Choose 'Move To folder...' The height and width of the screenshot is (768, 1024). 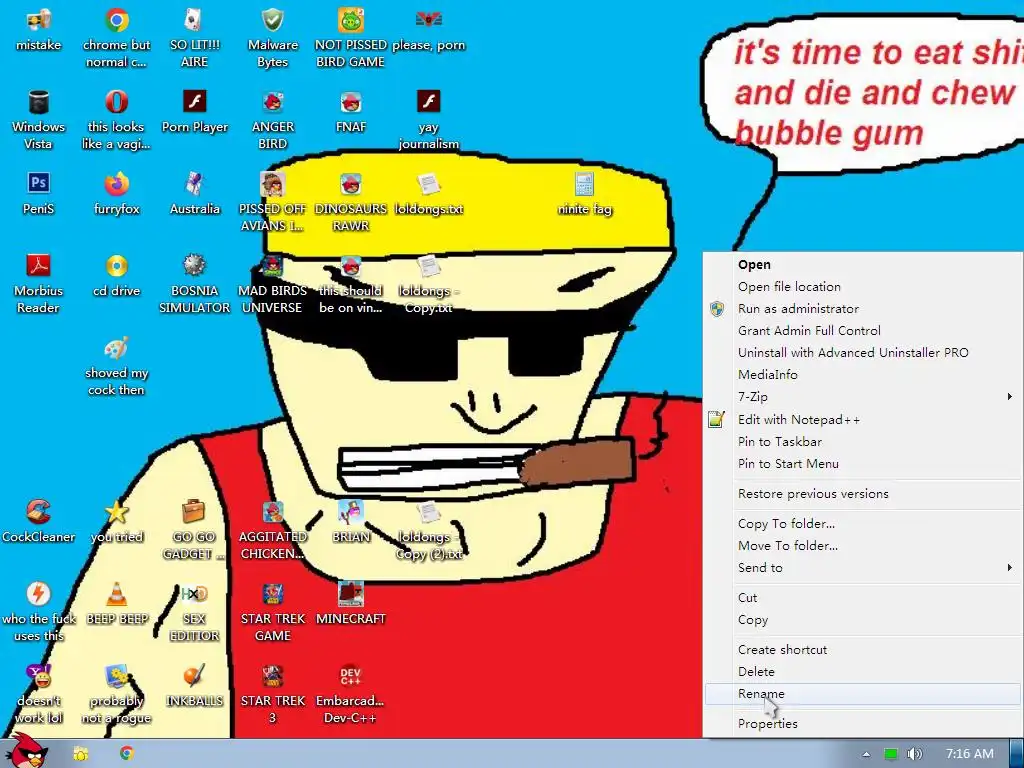[x=863, y=545]
